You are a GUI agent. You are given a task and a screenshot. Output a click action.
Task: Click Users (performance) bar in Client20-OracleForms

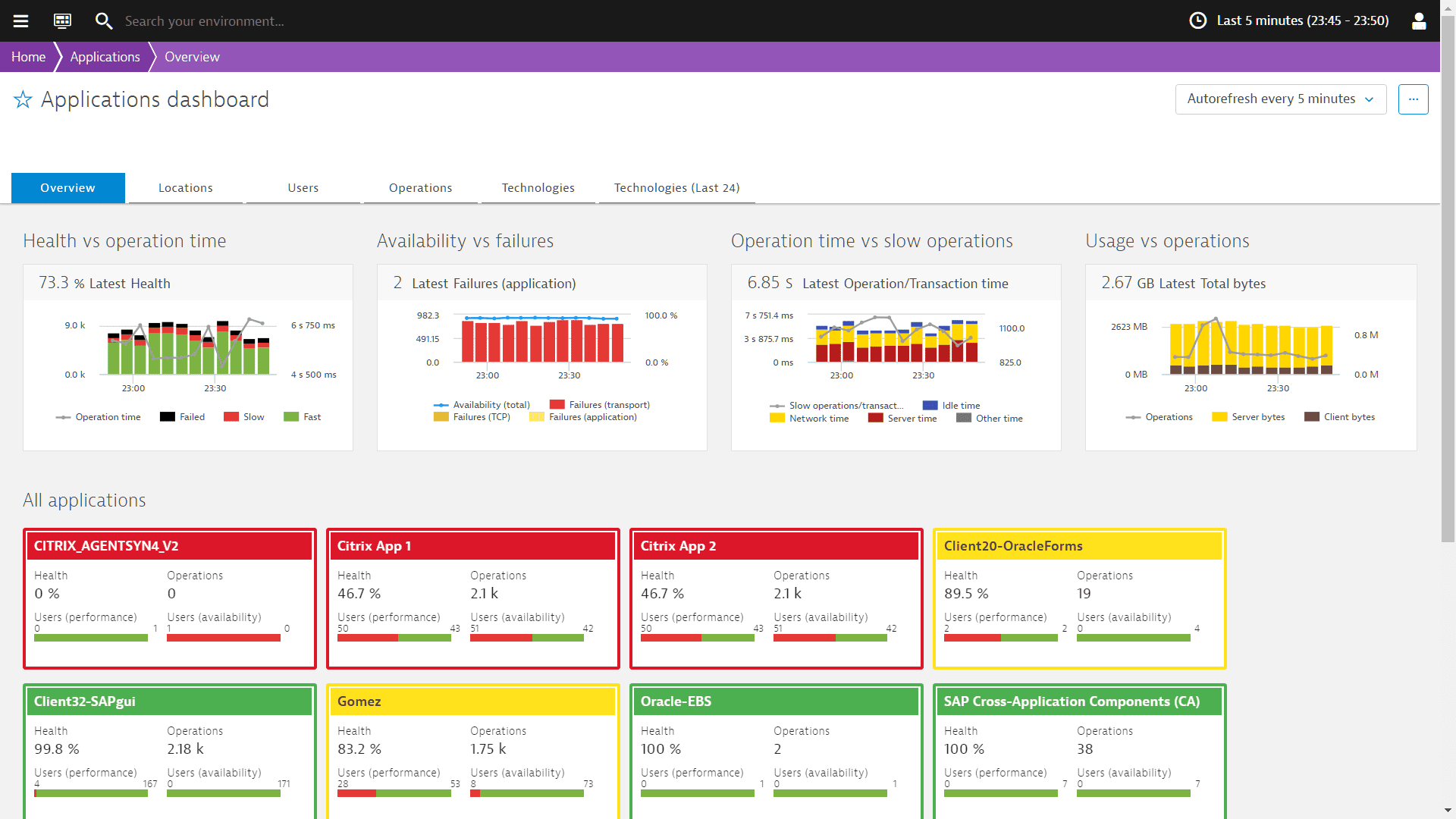1001,639
